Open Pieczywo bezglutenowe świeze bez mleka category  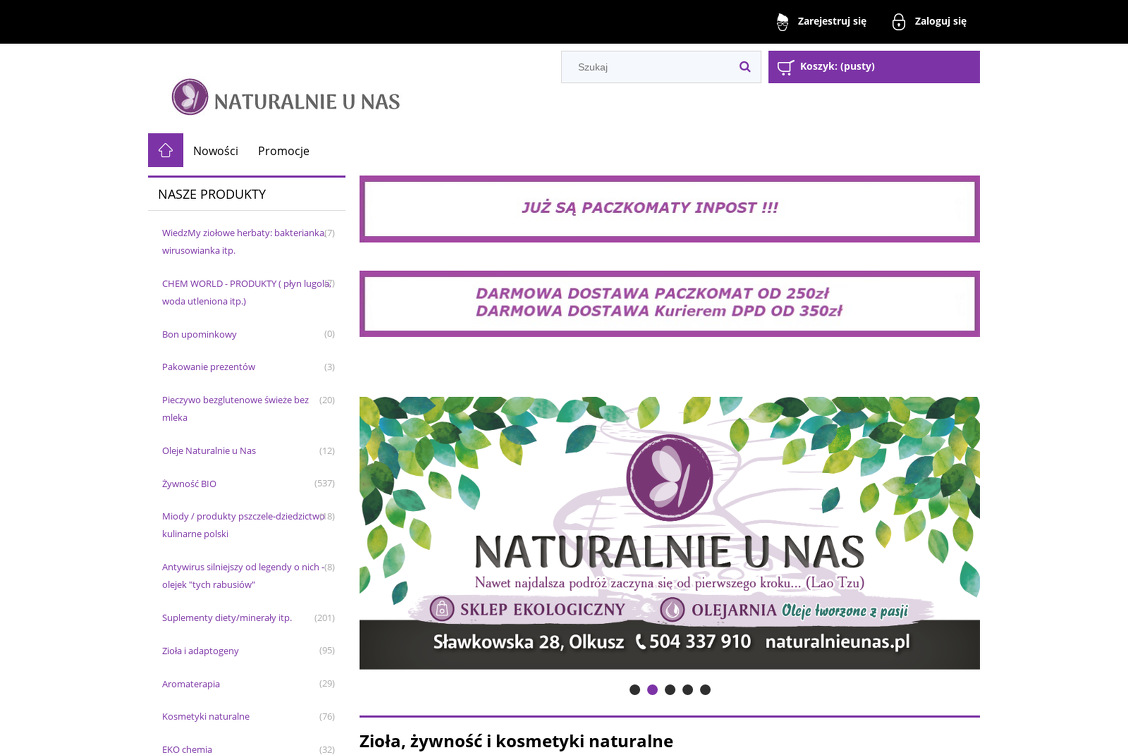point(235,409)
